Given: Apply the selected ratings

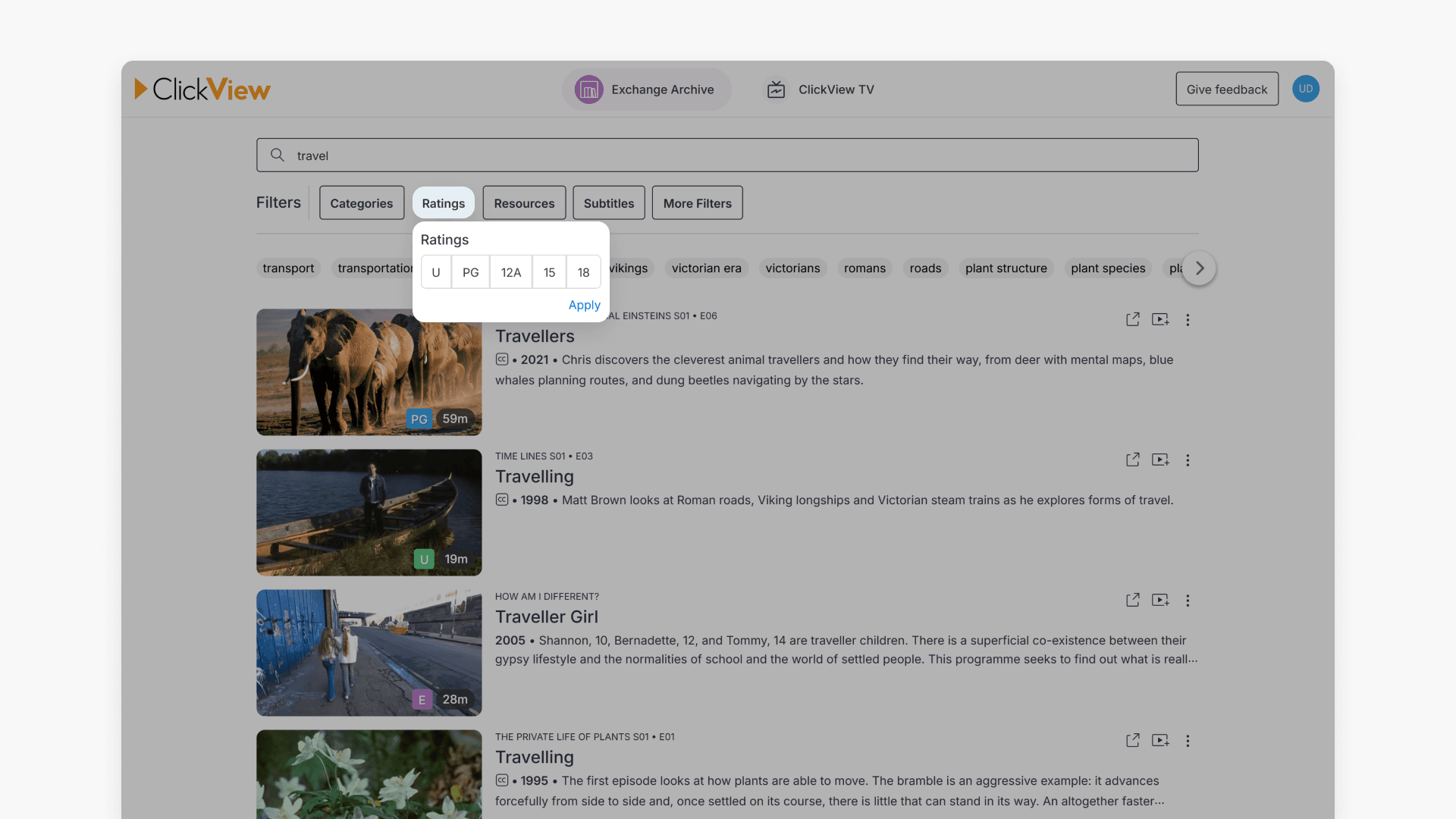Looking at the screenshot, I should coord(584,305).
